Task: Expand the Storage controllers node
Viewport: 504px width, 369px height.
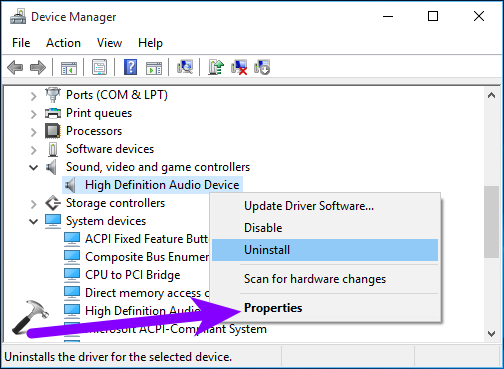Action: (33, 204)
